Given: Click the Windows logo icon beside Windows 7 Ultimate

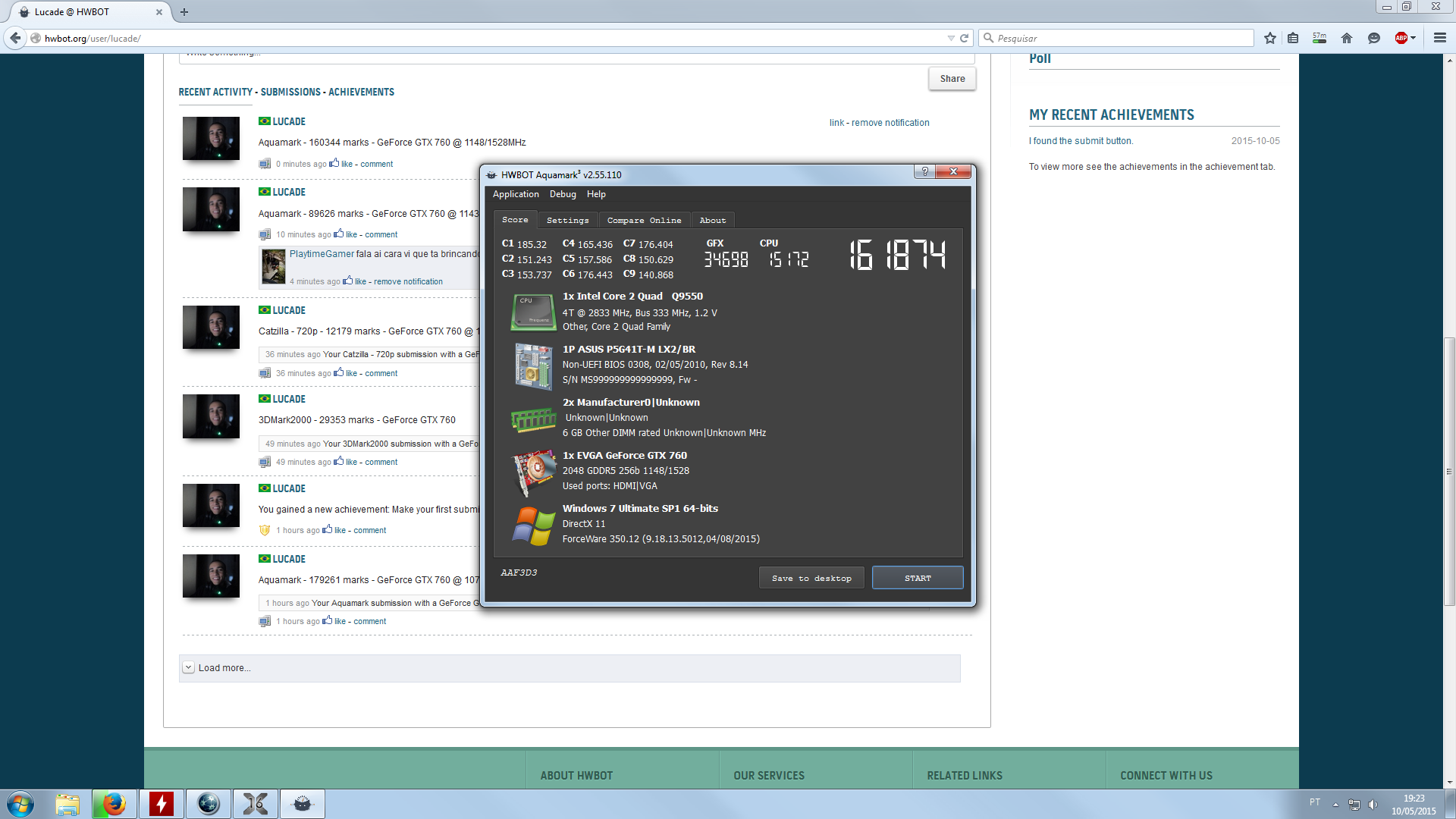Looking at the screenshot, I should (x=533, y=526).
